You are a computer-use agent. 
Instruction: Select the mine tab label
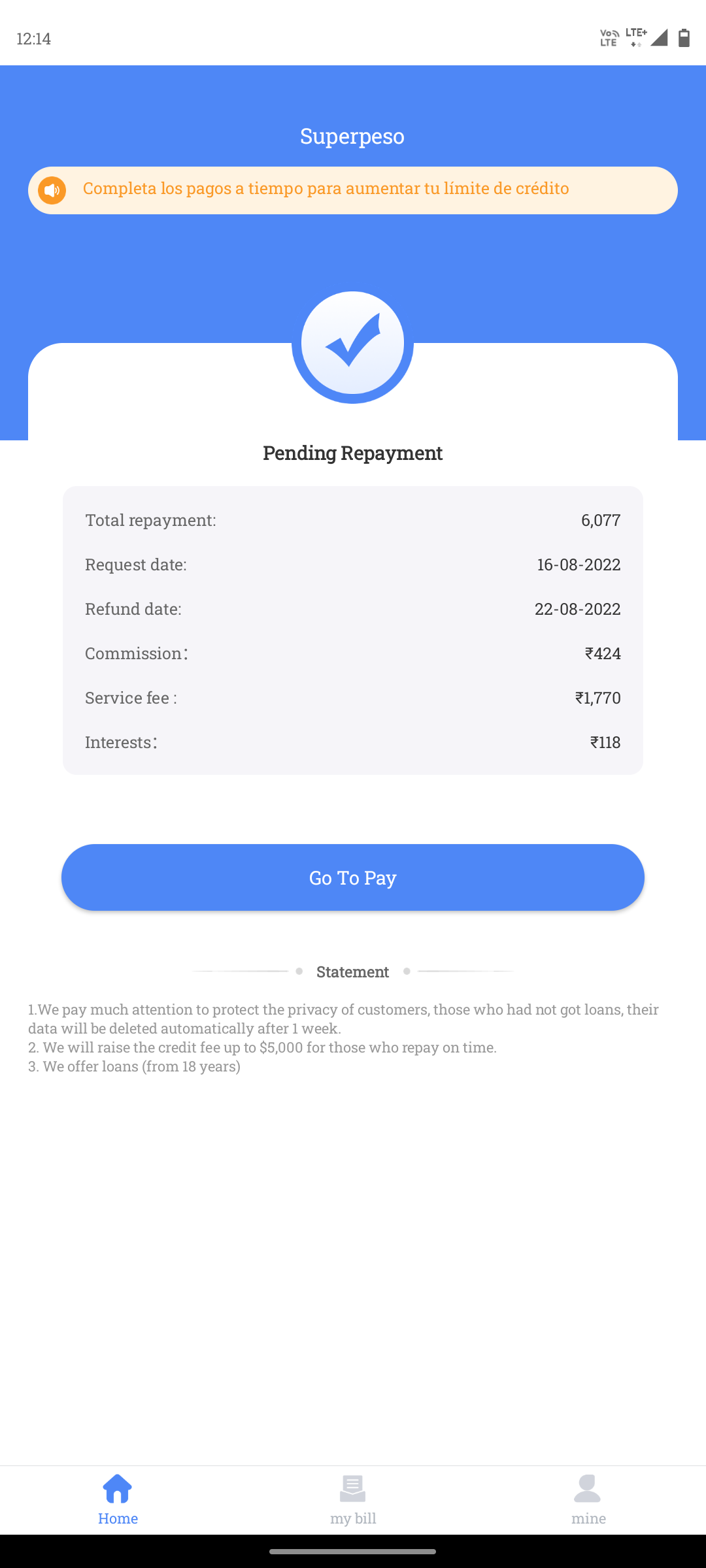(x=588, y=1518)
